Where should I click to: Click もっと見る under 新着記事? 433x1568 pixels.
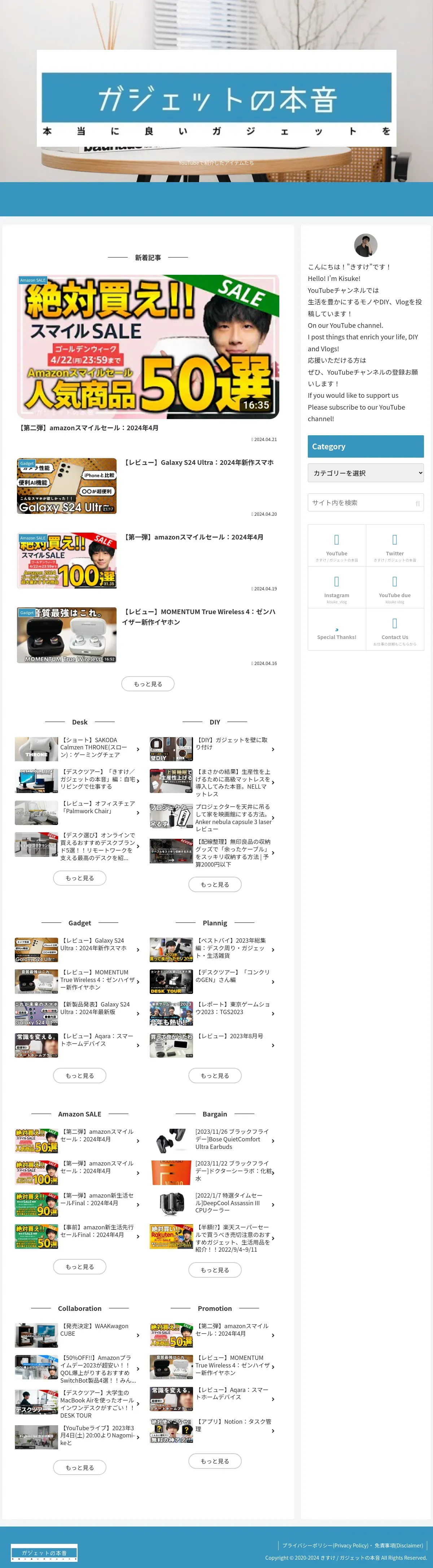(x=148, y=683)
